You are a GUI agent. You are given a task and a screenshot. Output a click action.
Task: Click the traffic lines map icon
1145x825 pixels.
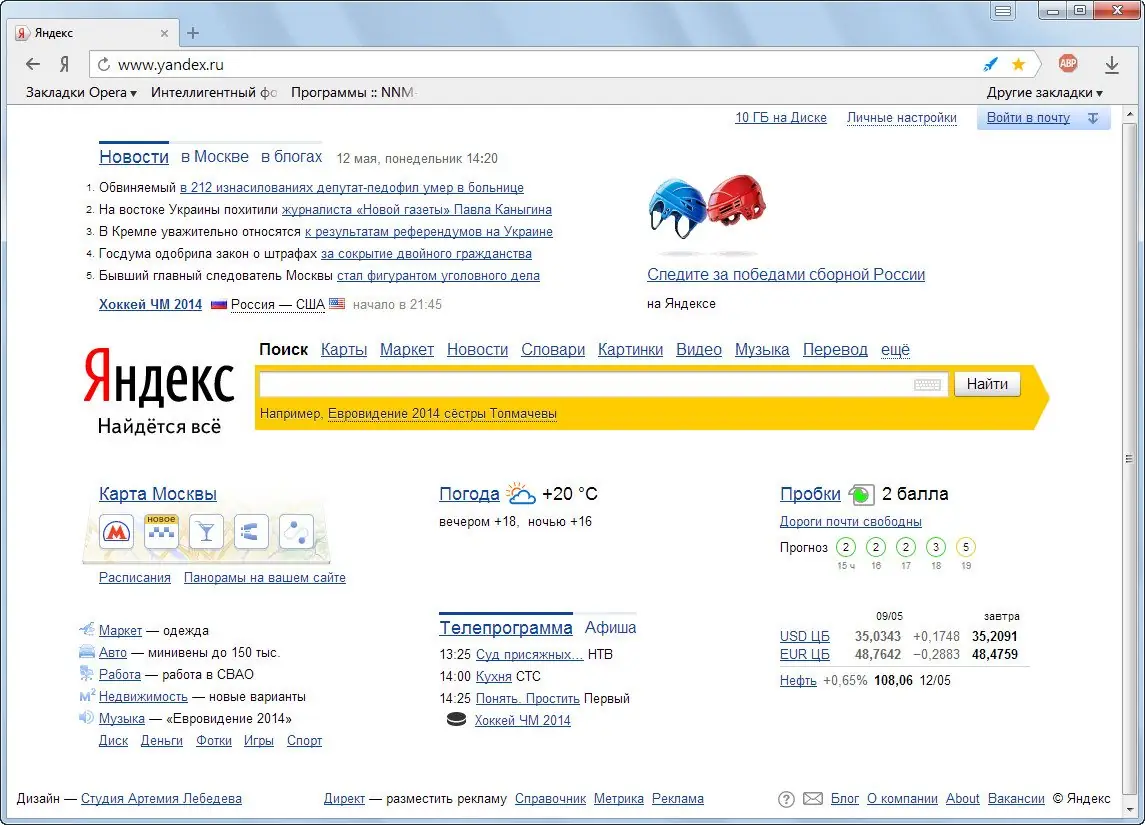pos(250,532)
